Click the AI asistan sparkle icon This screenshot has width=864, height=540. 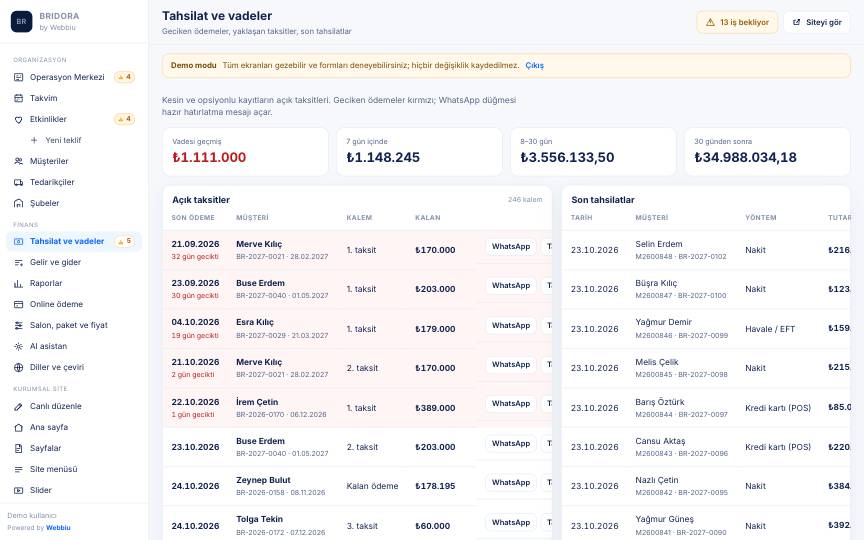pos(18,346)
